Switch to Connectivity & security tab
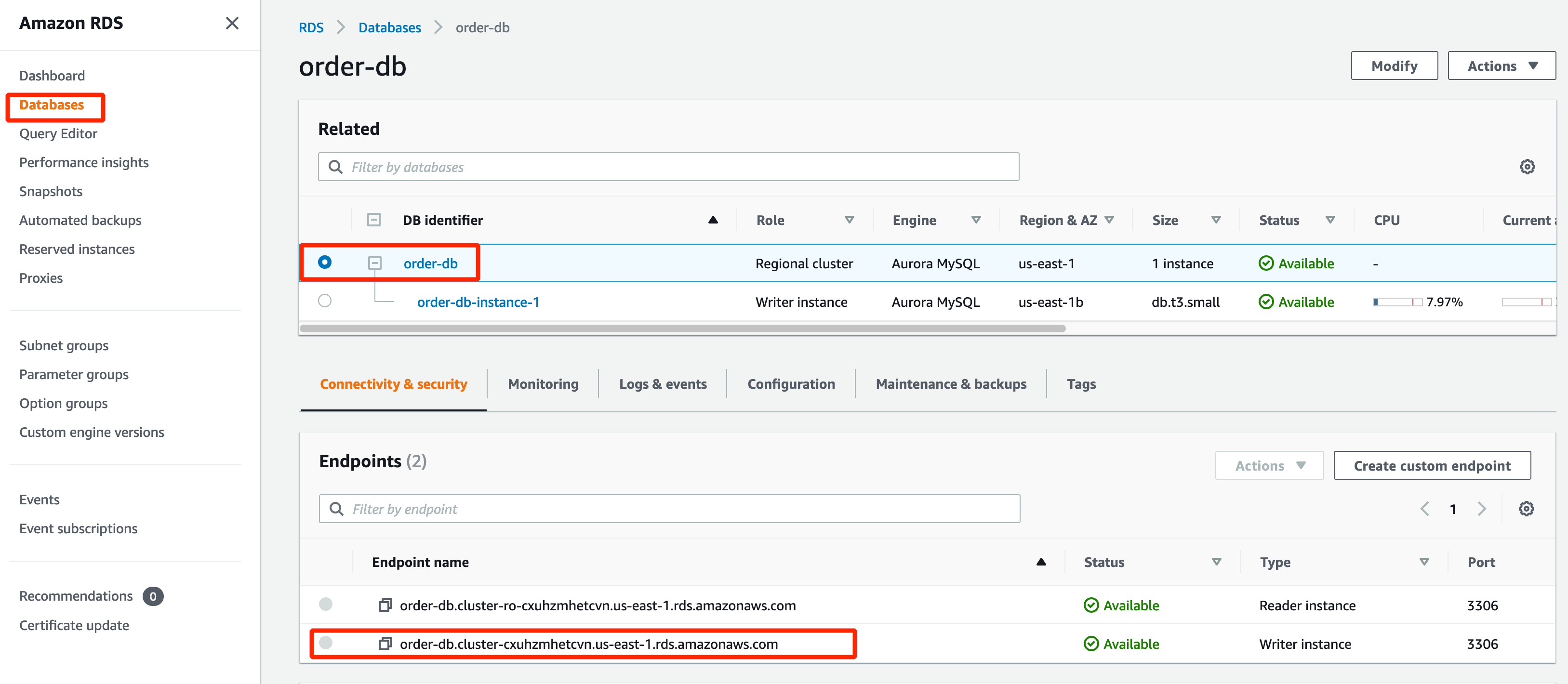This screenshot has width=1568, height=684. coord(393,384)
